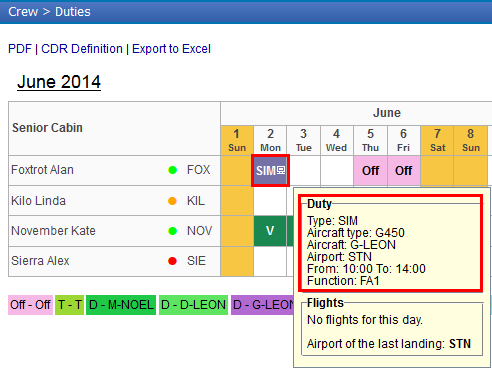The height and width of the screenshot is (369, 492).
Task: Click the 5 Thu column header
Action: [371, 140]
